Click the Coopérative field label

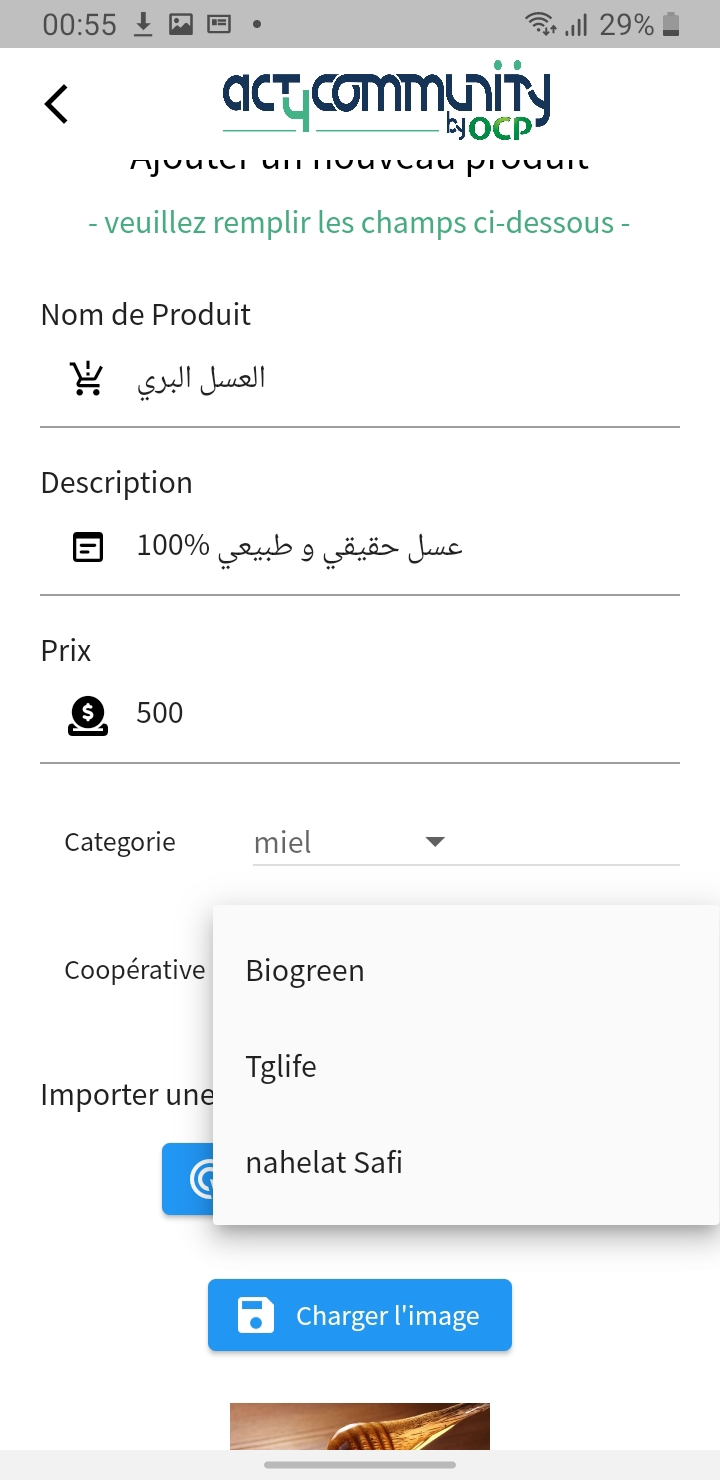134,969
